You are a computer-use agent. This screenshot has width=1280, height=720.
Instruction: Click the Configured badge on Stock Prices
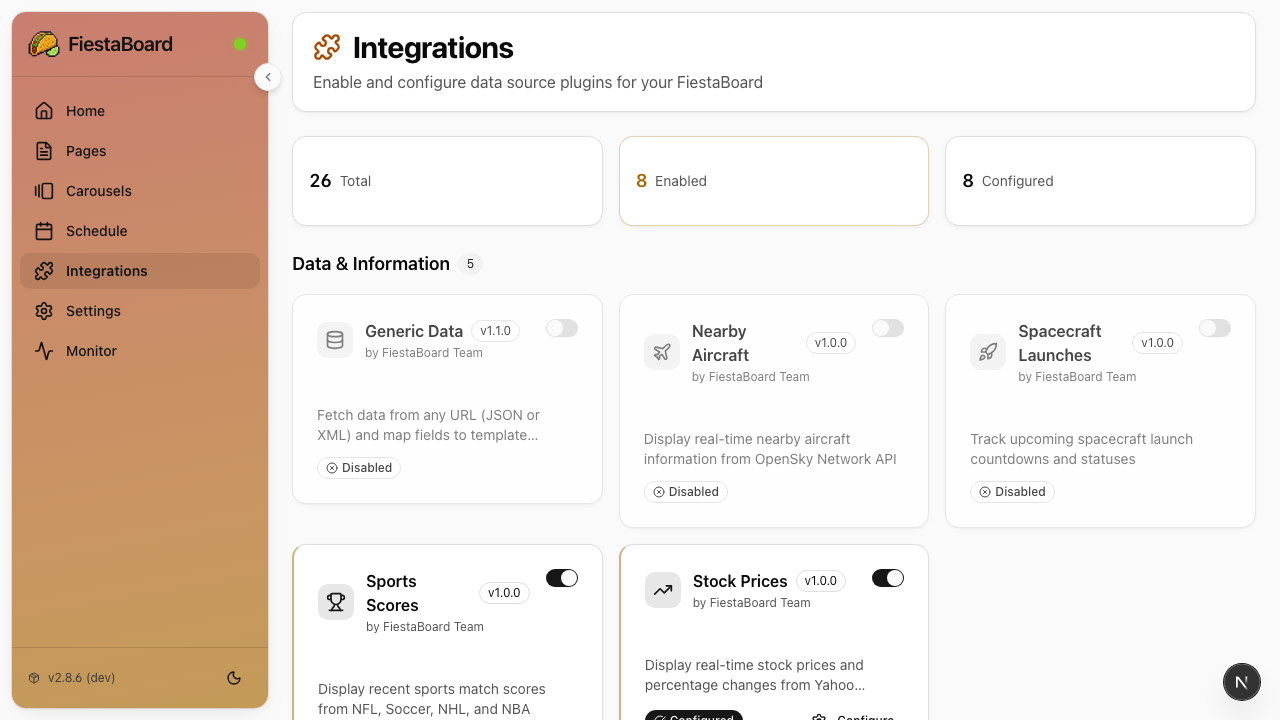tap(694, 716)
